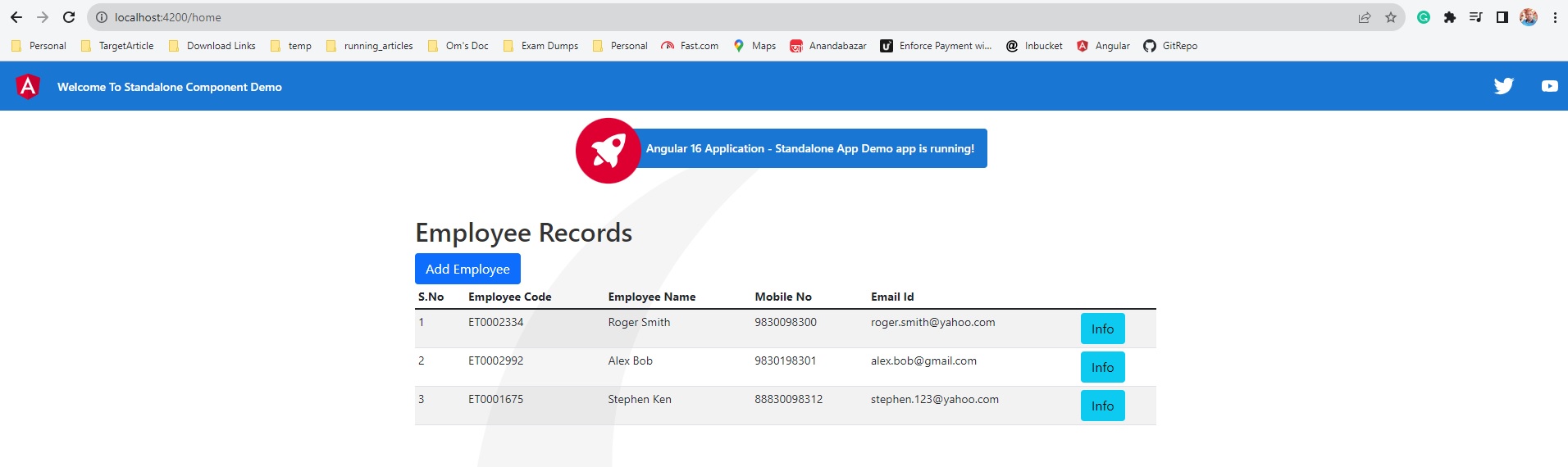This screenshot has width=1568, height=467.
Task: Click the Angular 16 Application running banner
Action: tap(810, 148)
